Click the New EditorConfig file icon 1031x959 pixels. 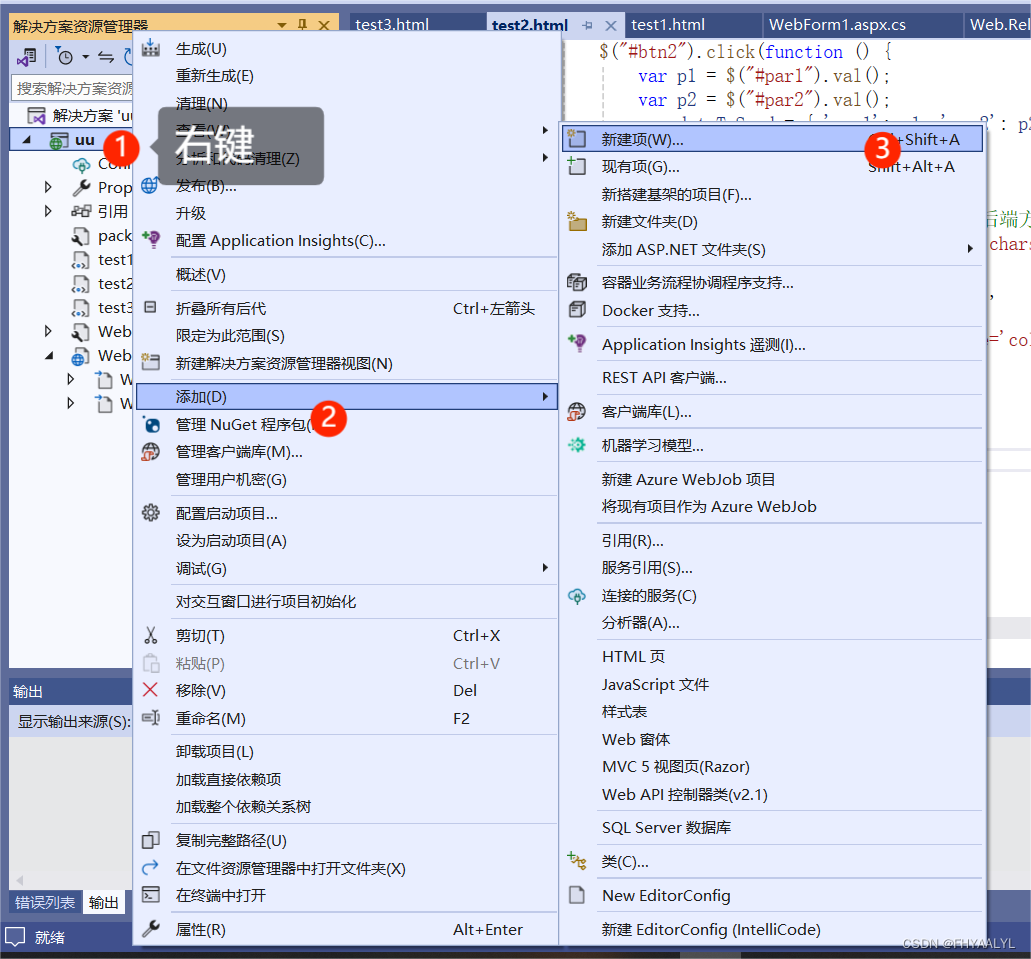coord(577,895)
